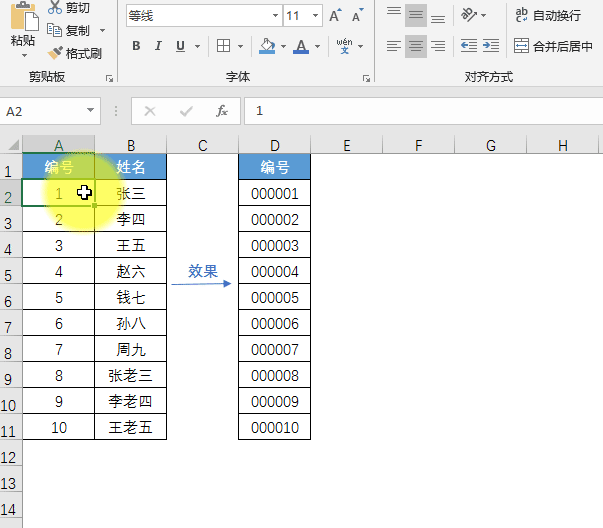Click the formula bar input
This screenshot has height=528, width=603.
point(423,111)
